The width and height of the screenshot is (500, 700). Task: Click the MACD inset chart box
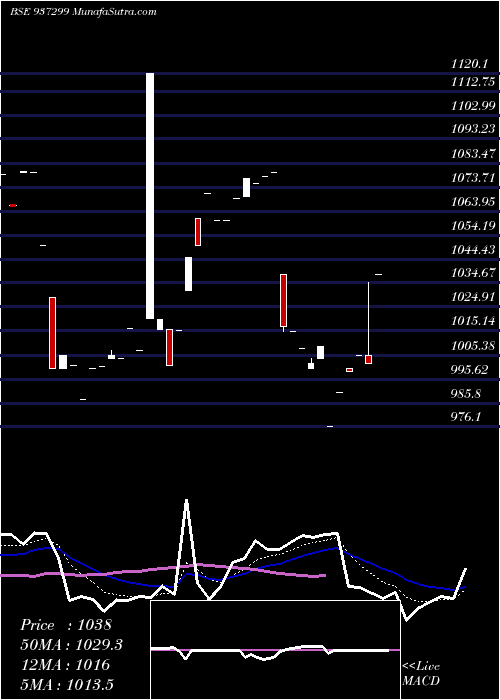[275, 650]
